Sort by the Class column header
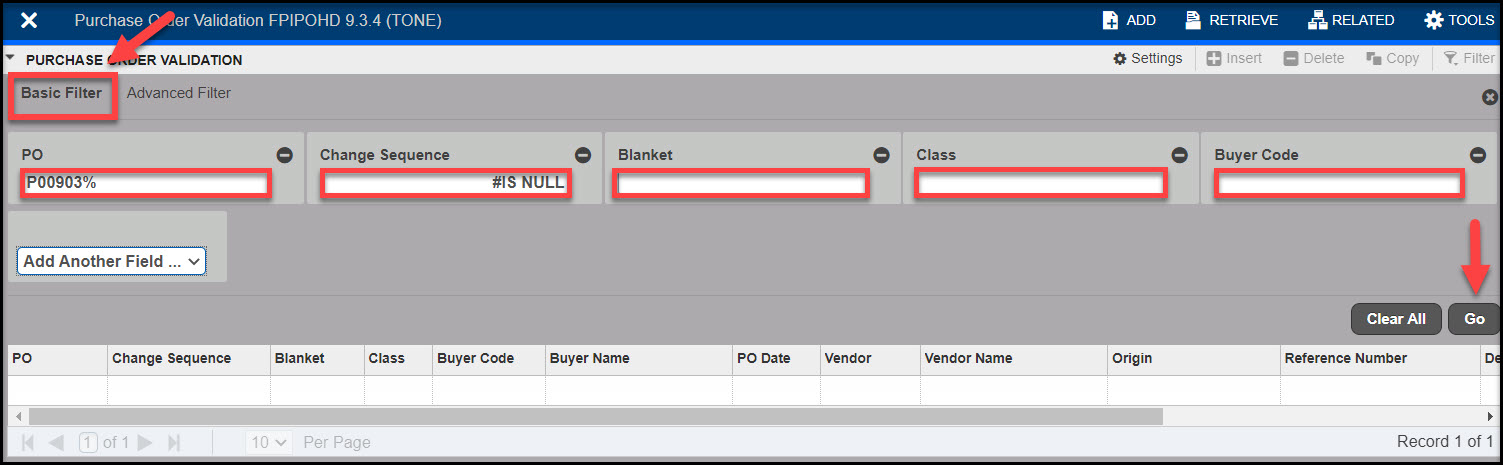Viewport: 1503px width, 465px height. pyautogui.click(x=398, y=359)
